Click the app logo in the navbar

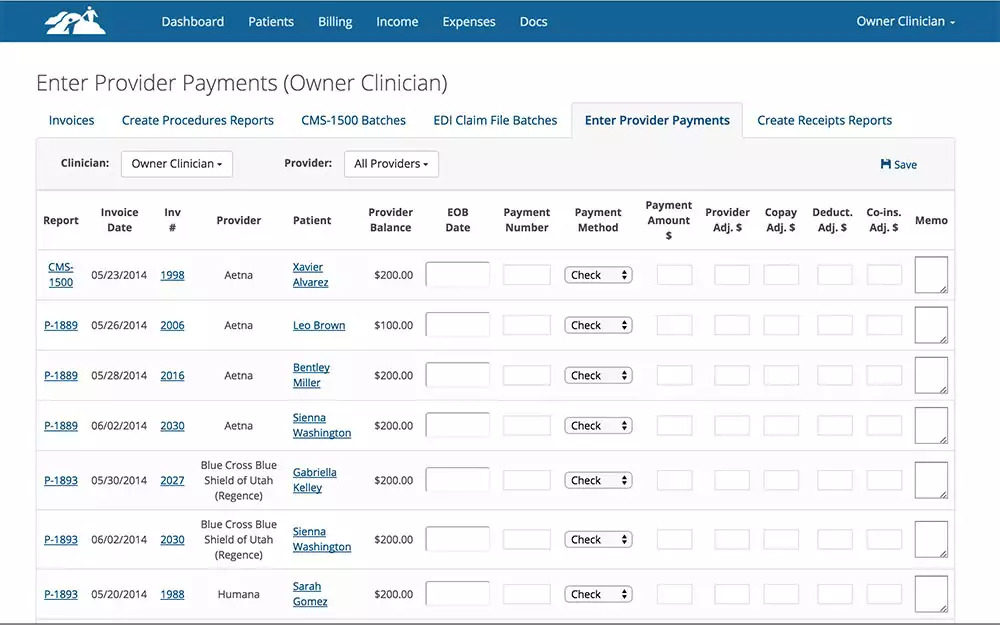75,21
